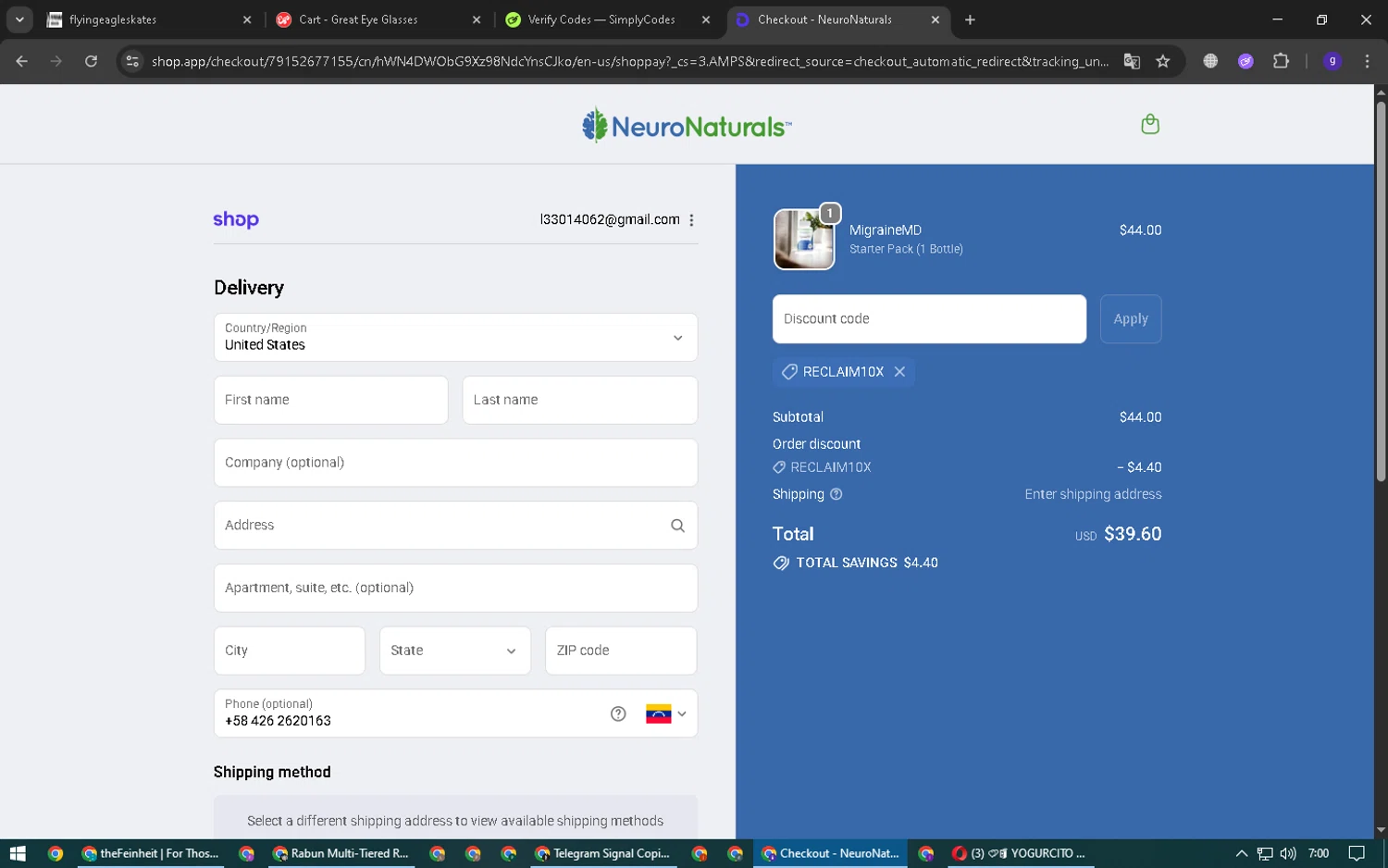The image size is (1388, 868).
Task: Show phone number help tooltip icon
Action: (618, 713)
